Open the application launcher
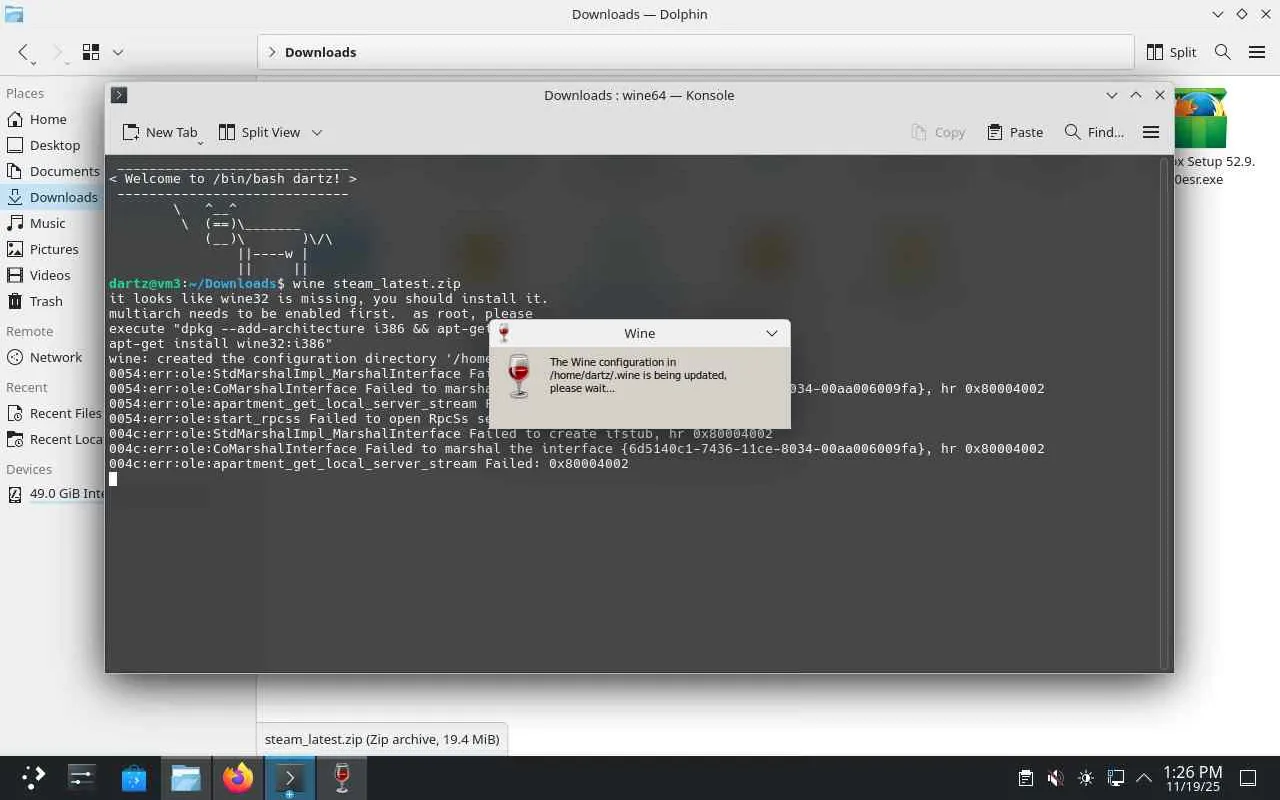The height and width of the screenshot is (800, 1280). pos(33,778)
